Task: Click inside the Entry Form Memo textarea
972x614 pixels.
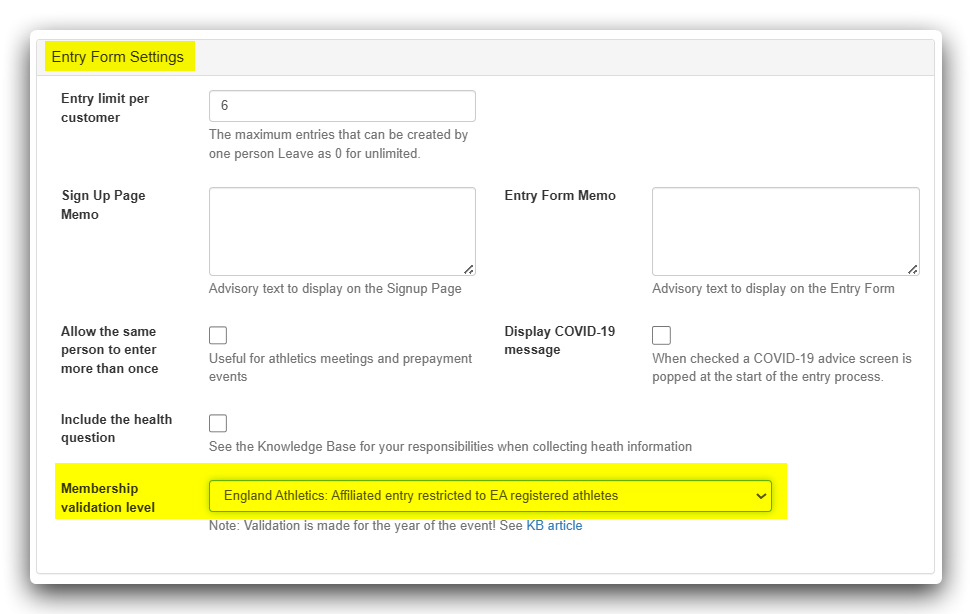Action: [784, 230]
